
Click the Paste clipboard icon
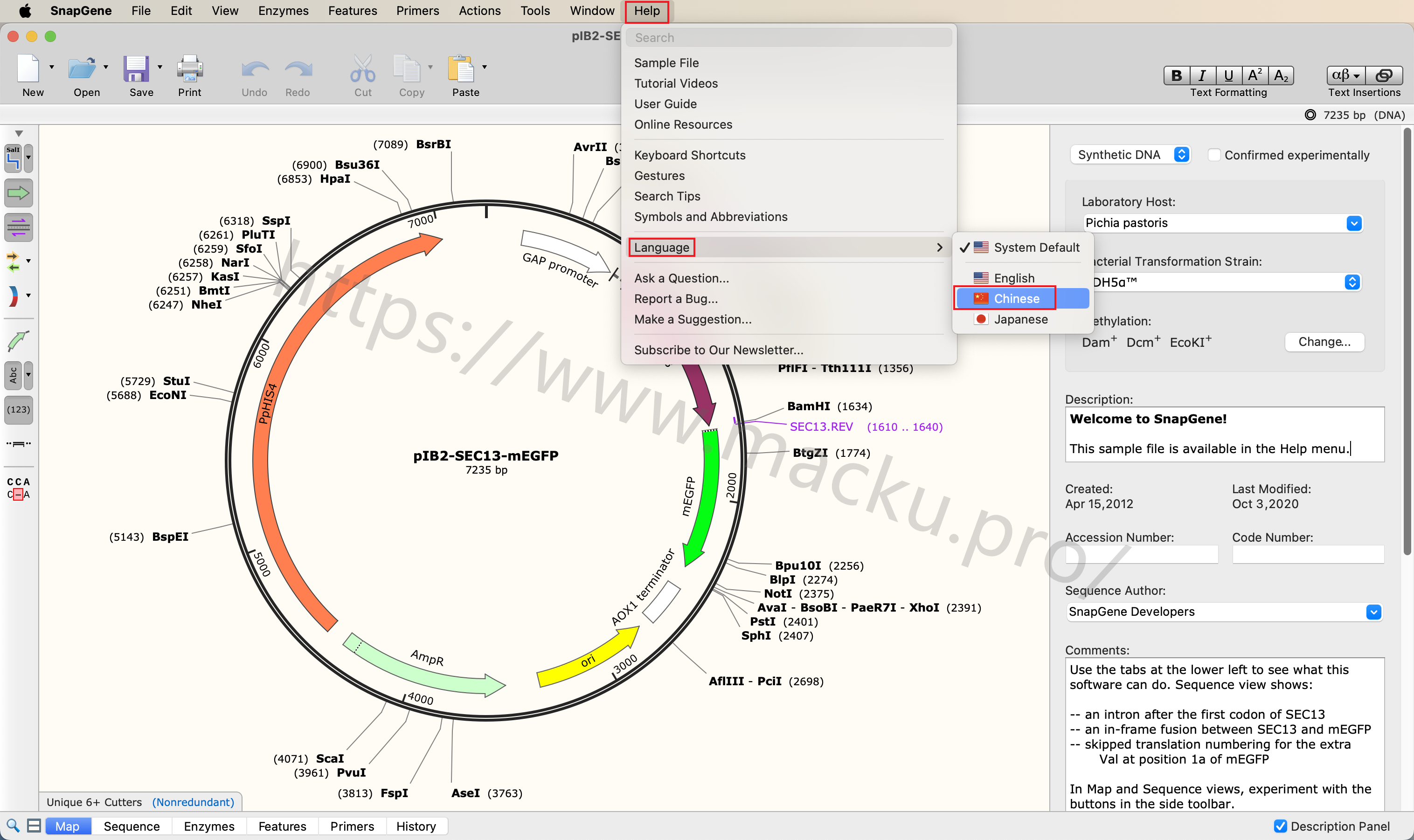(x=462, y=69)
